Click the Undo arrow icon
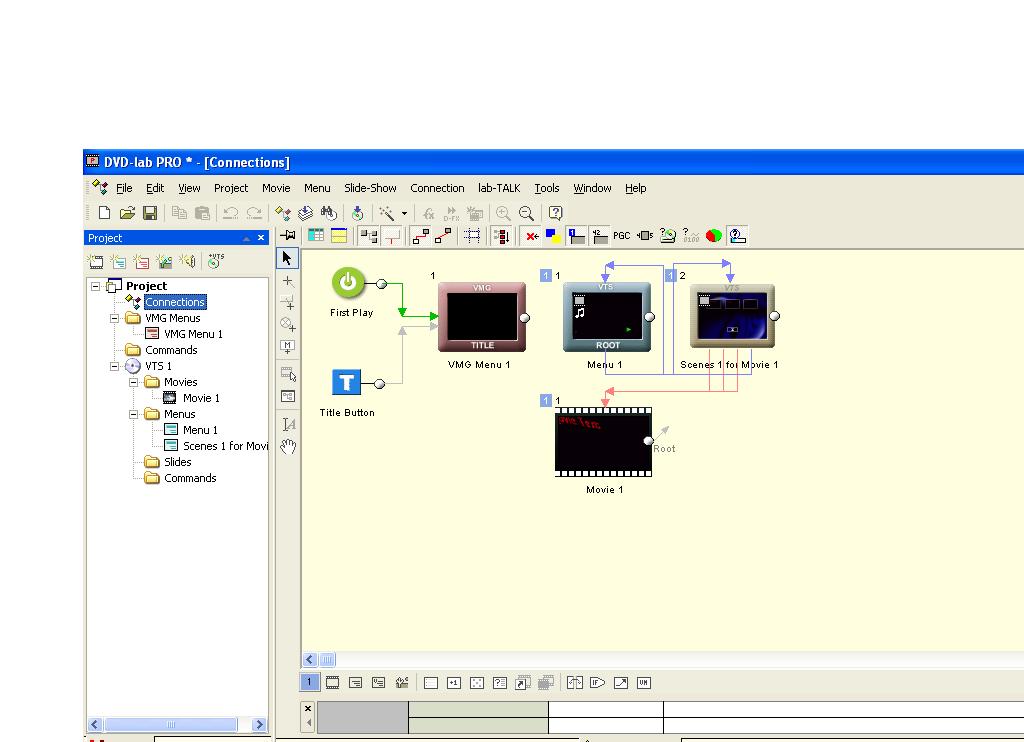Screen dimensions: 1024x742 231,213
